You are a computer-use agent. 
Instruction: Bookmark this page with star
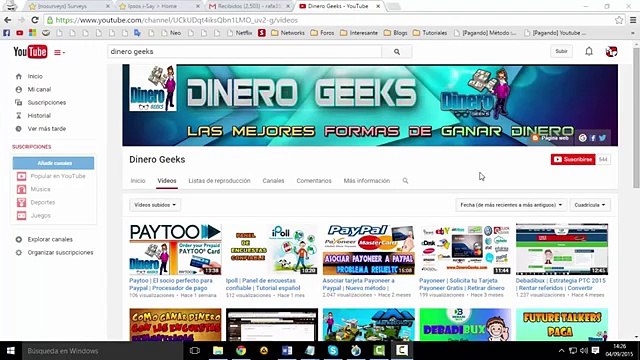point(619,20)
